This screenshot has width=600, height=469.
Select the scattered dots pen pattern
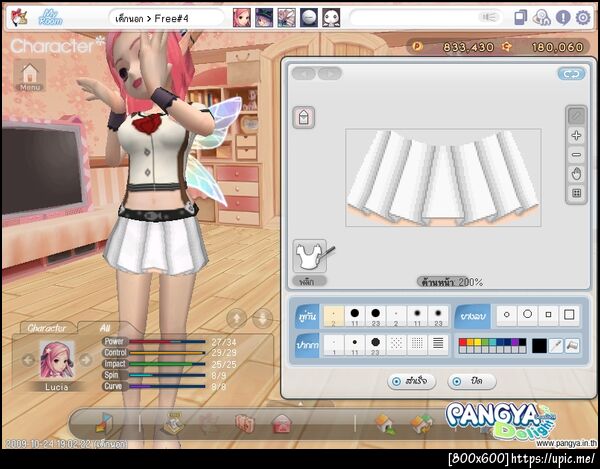point(396,344)
